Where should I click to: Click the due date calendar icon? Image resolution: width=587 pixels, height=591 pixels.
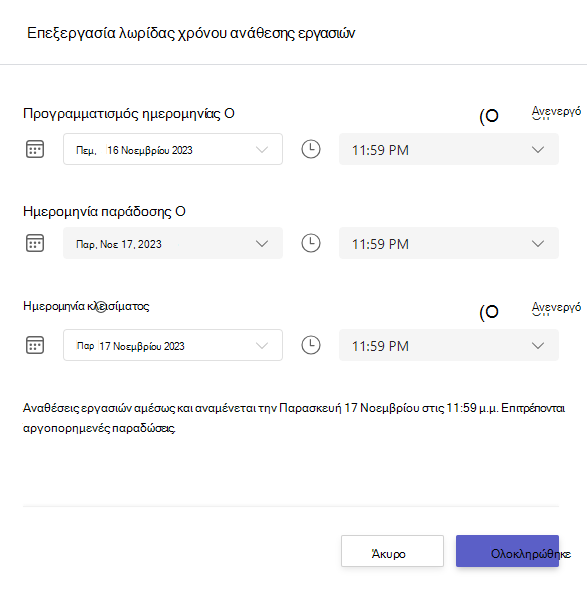pyautogui.click(x=35, y=243)
